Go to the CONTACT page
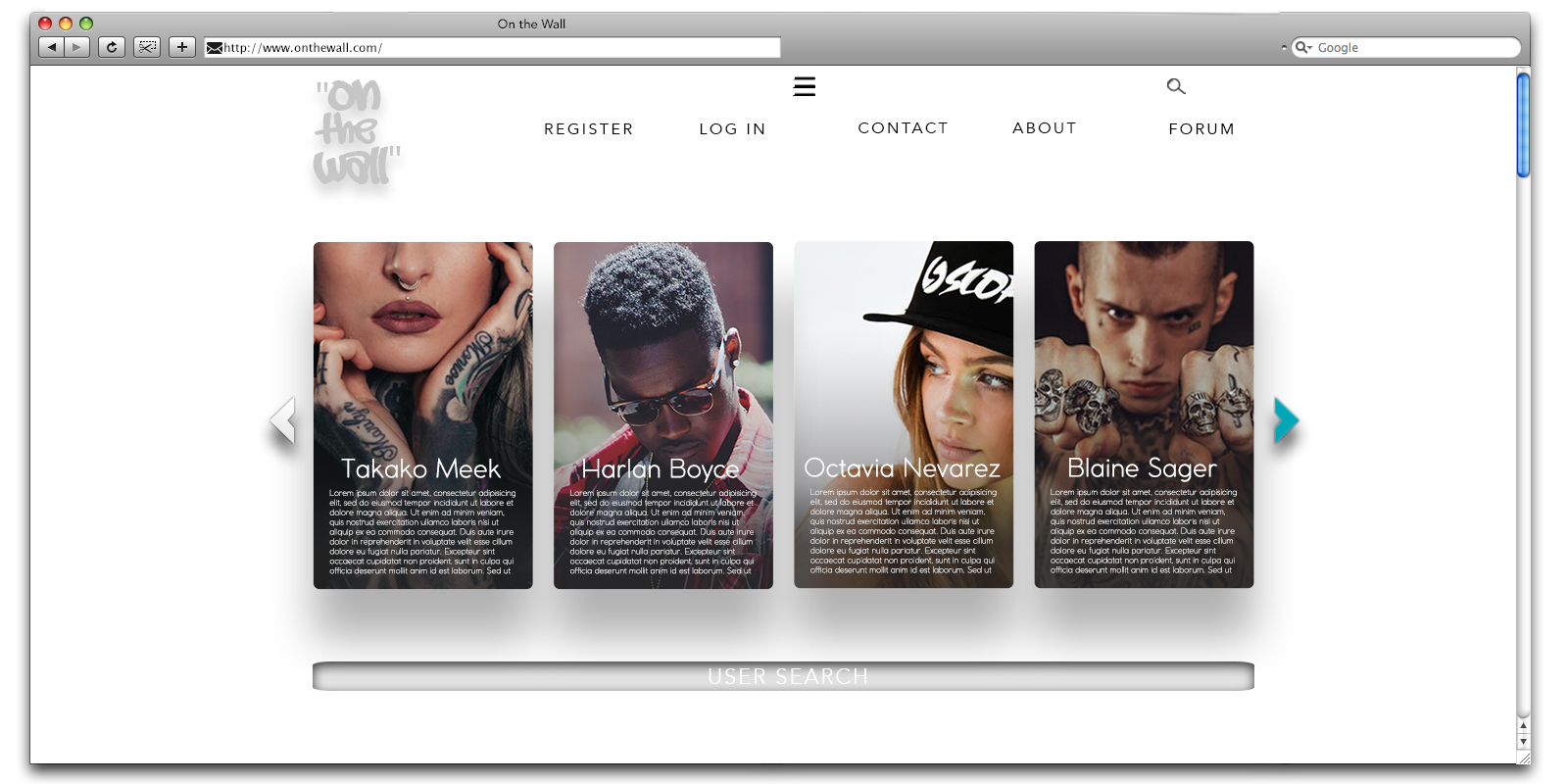The height and width of the screenshot is (784, 1568). (903, 128)
